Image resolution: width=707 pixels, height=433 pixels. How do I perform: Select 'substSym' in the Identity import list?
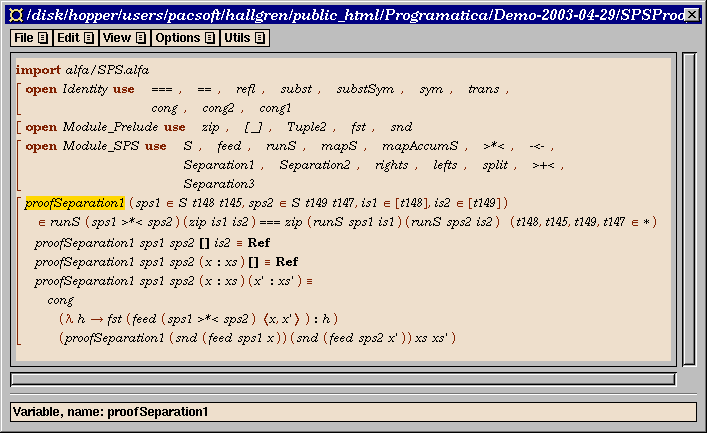coord(364,89)
